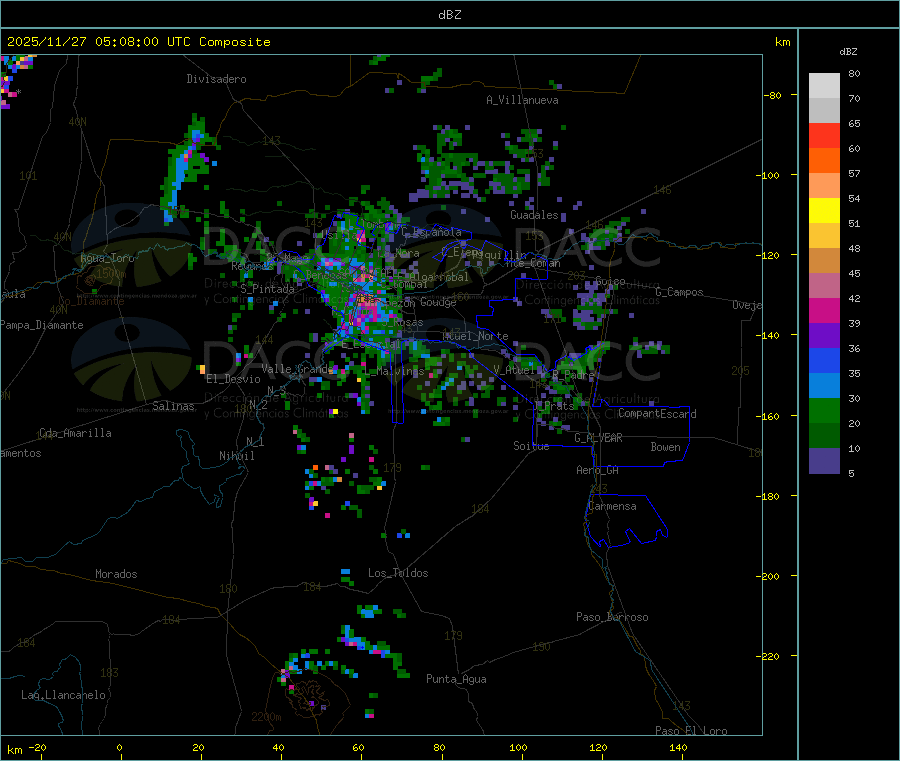Screen dimensions: 900x761
Task: Pick the white 70-80 dBZ legend swatch
Action: pyautogui.click(x=824, y=86)
